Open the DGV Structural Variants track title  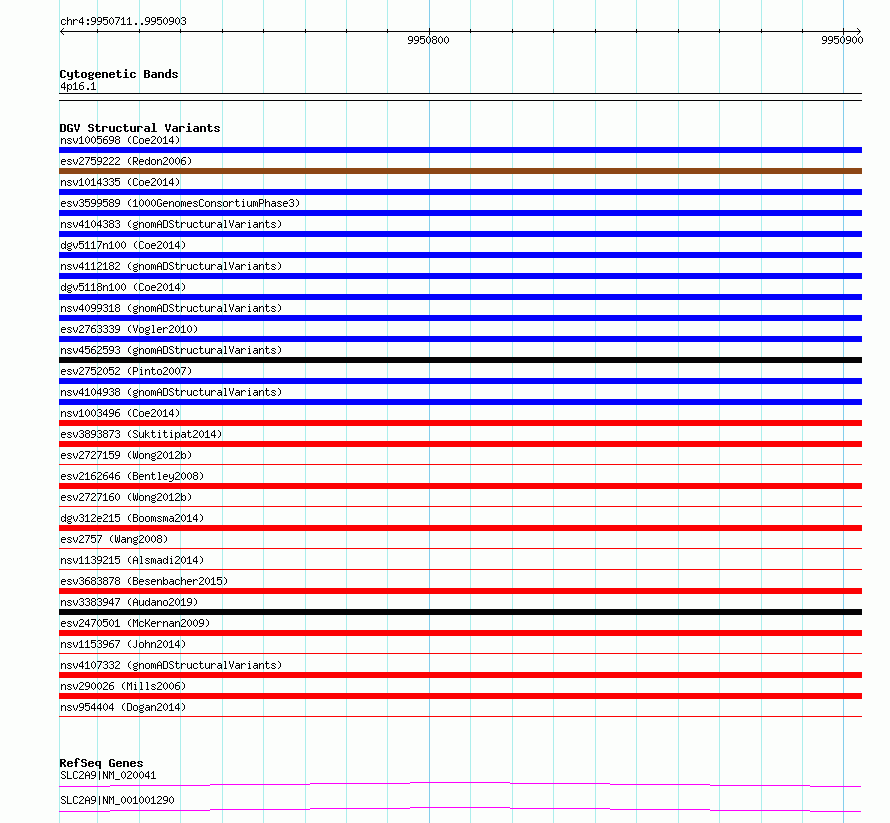tap(140, 128)
